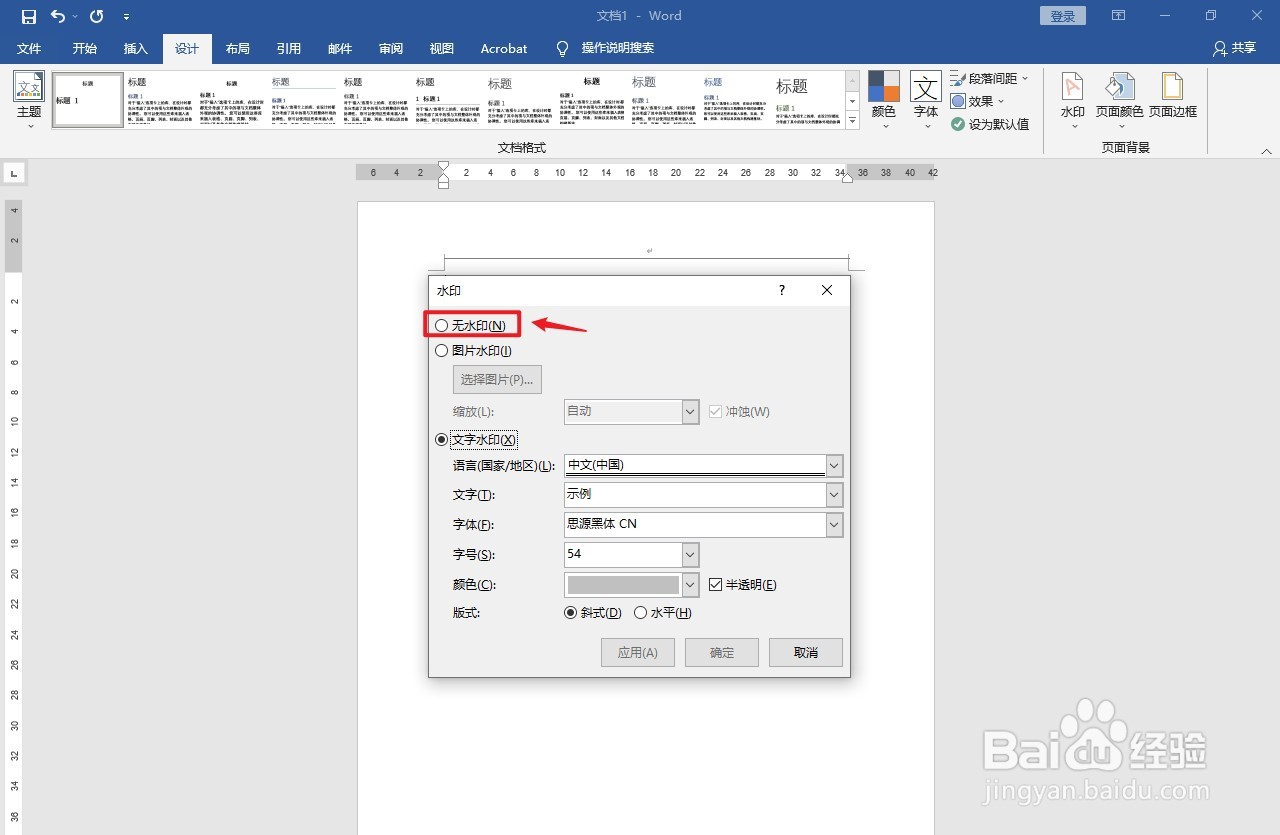Toggle the Washout (冲蚀) checkbox
The height and width of the screenshot is (835, 1280).
(x=715, y=411)
